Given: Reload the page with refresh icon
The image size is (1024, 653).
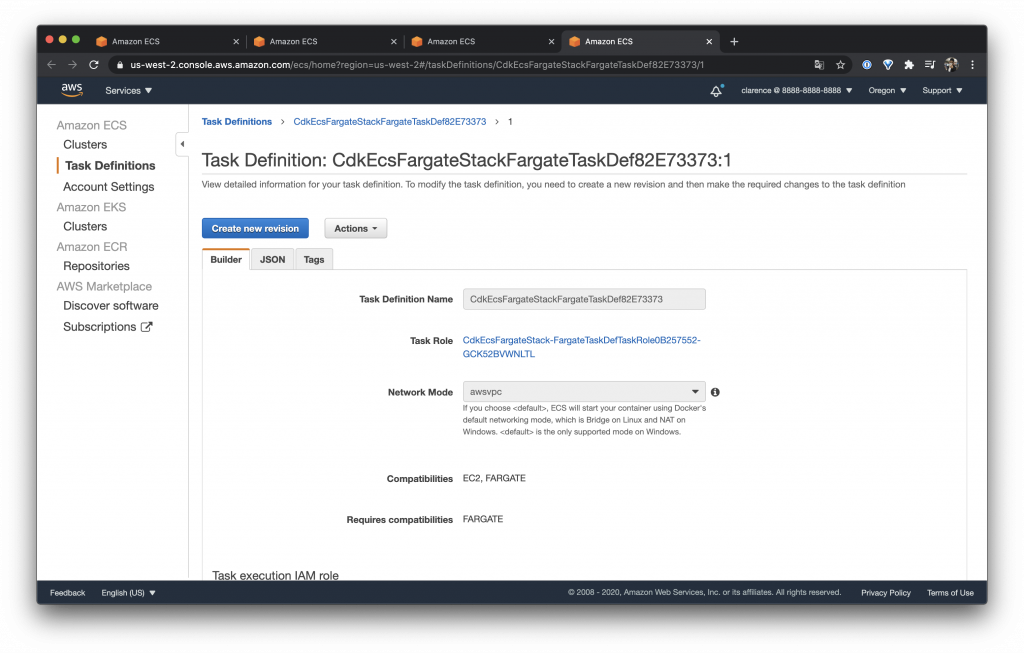Looking at the screenshot, I should (94, 65).
